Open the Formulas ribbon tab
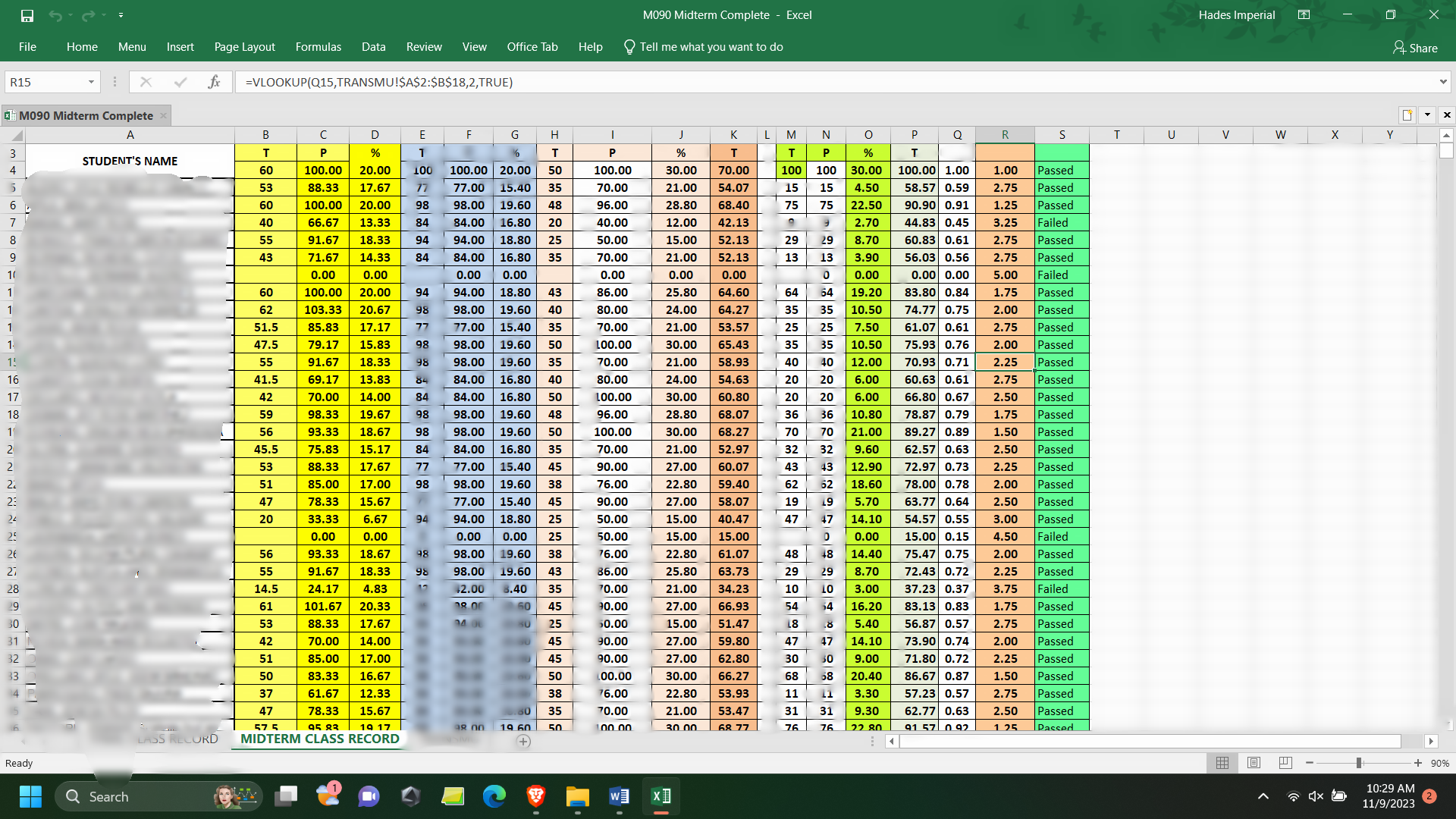1456x819 pixels. point(318,47)
